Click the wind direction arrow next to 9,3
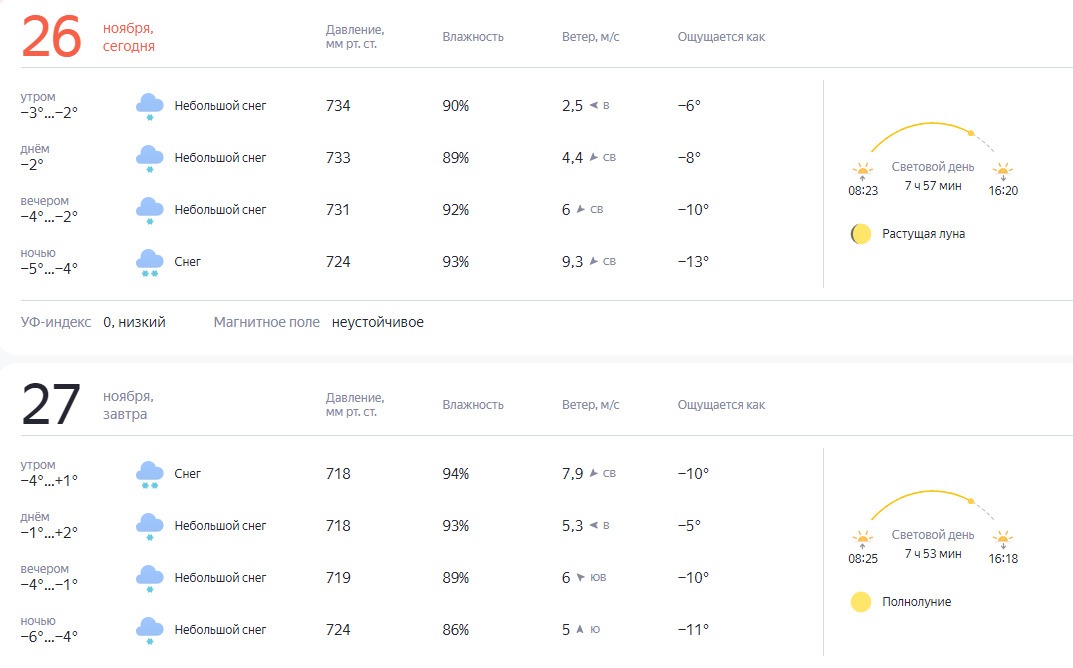The width and height of the screenshot is (1073, 668). 593,261
